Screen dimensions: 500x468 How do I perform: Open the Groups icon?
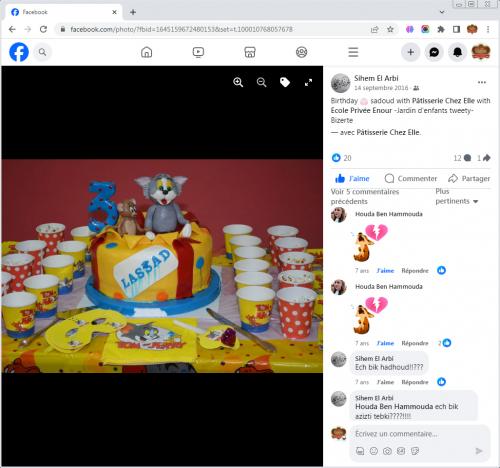point(301,52)
